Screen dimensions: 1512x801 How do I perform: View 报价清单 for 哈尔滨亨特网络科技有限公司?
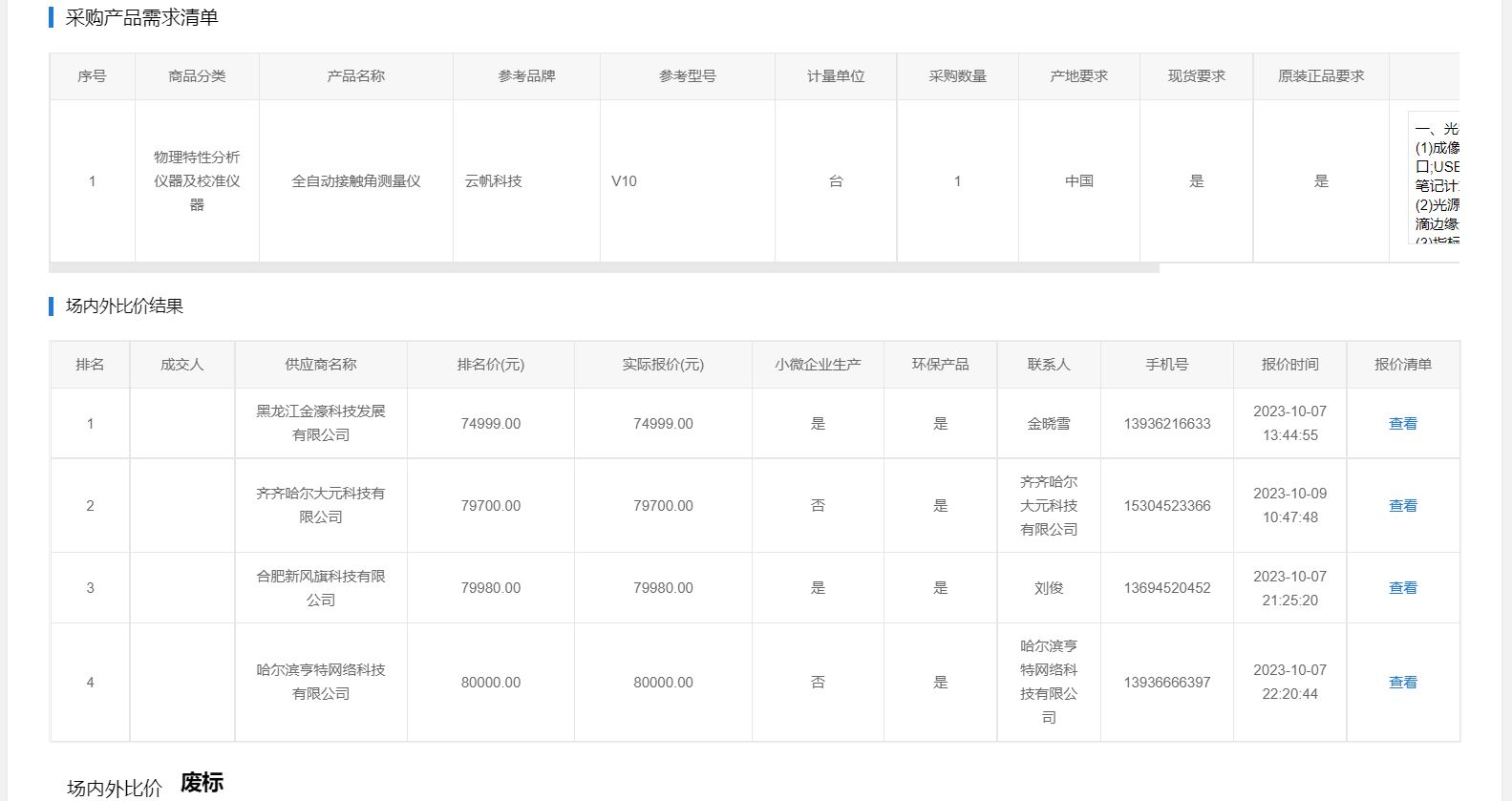point(1402,683)
